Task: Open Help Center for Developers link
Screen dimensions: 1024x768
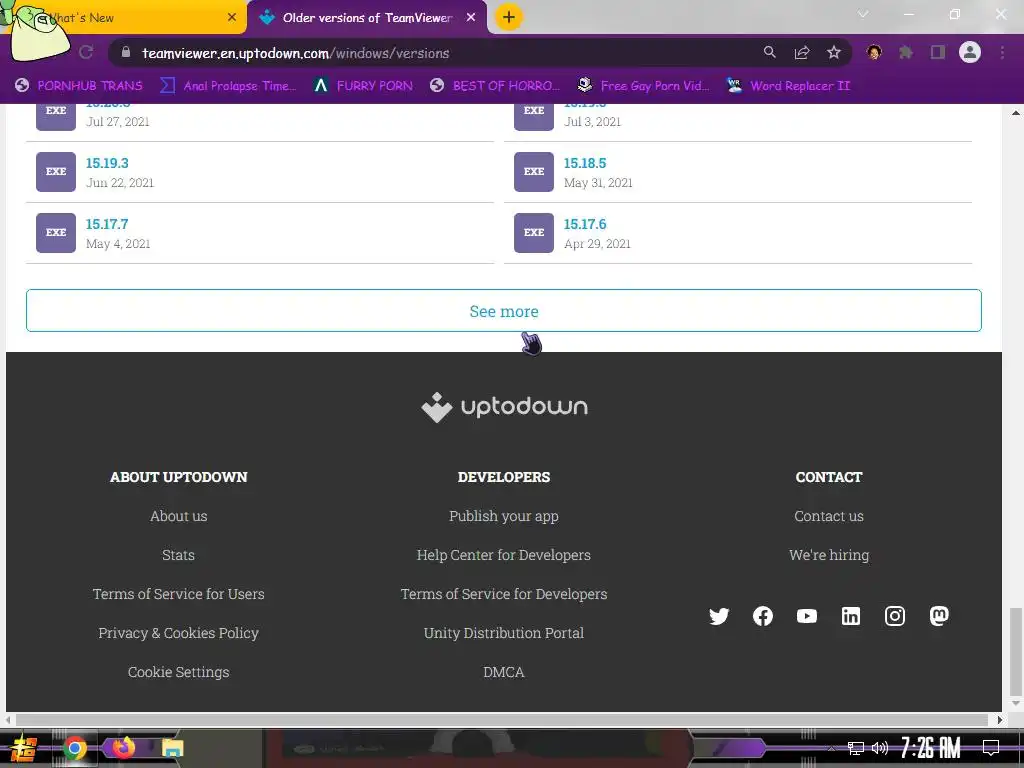Action: point(504,555)
